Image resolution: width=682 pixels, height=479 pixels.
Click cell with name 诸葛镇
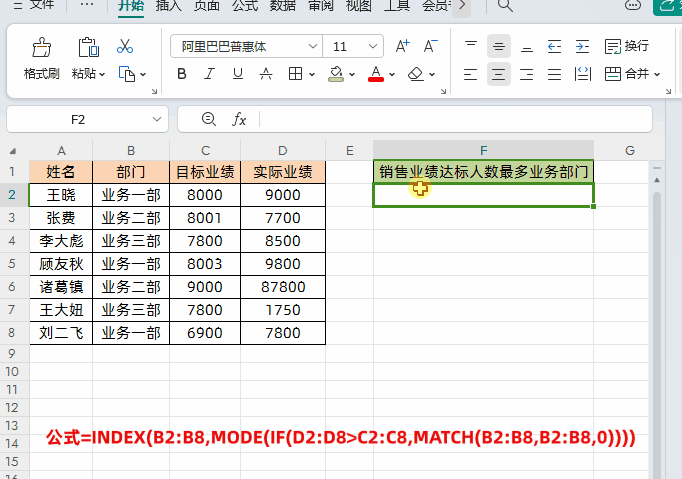point(61,287)
